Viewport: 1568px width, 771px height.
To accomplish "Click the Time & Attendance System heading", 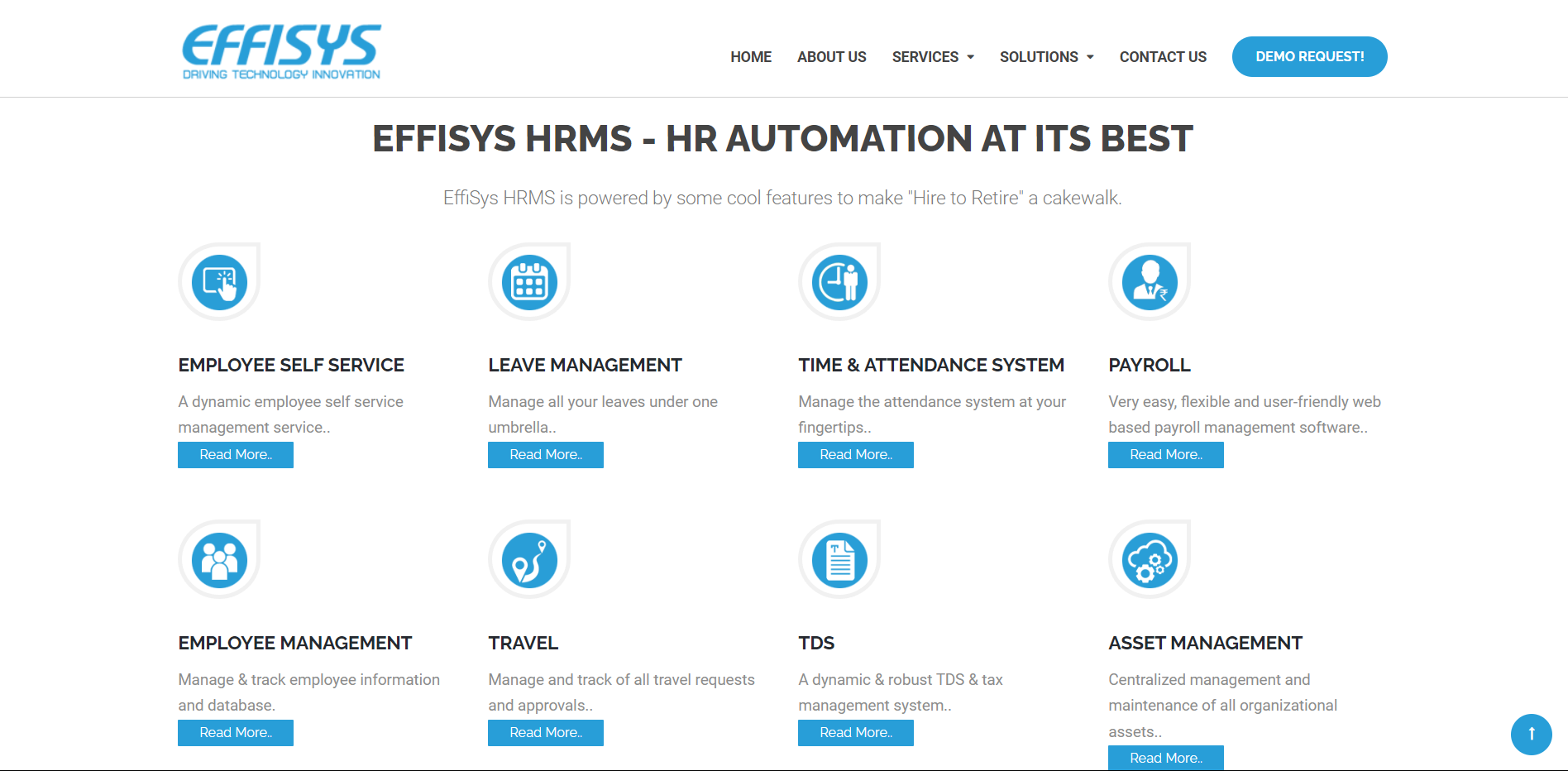I will coord(931,365).
